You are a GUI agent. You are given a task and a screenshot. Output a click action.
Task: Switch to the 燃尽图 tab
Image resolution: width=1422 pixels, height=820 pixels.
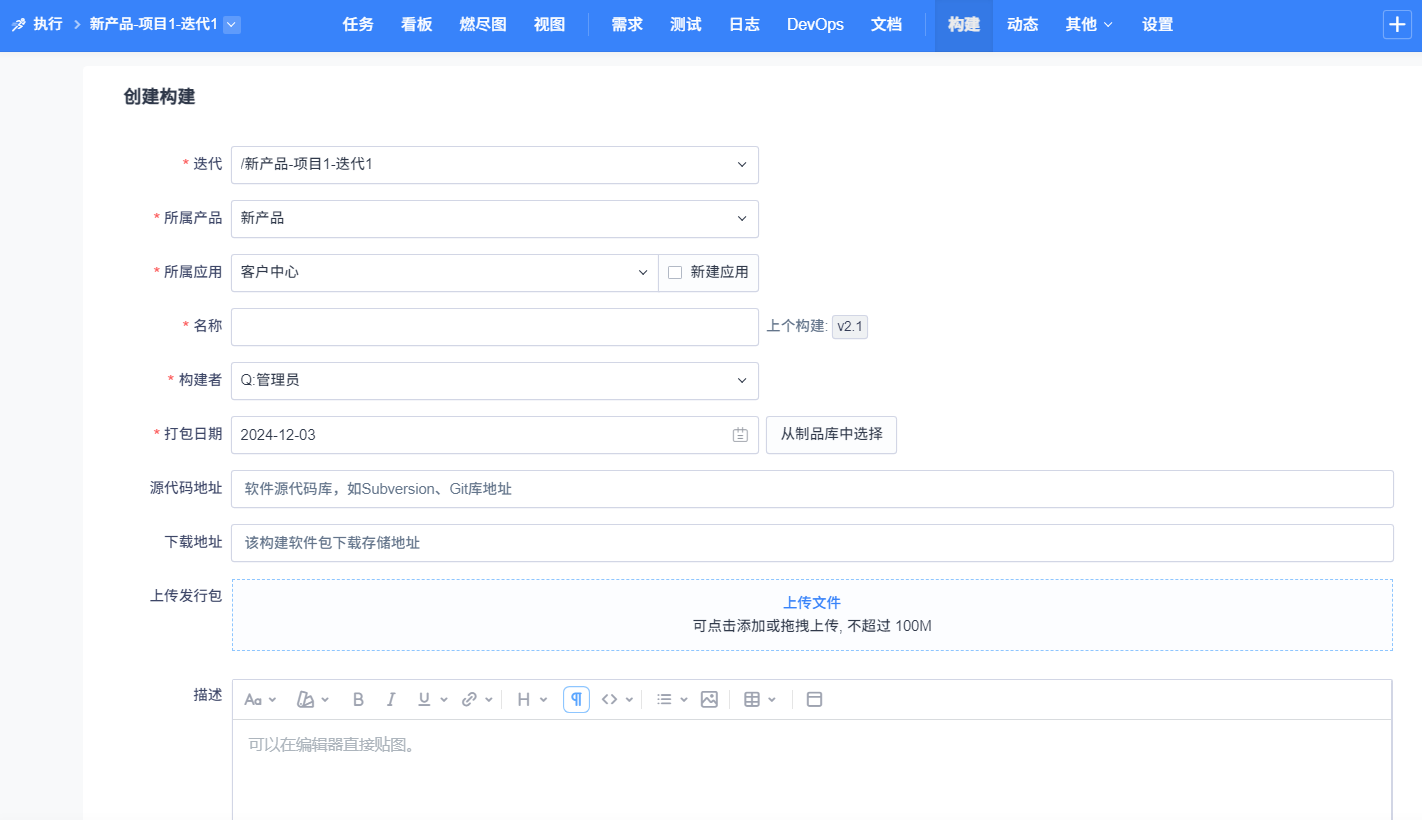click(x=483, y=25)
